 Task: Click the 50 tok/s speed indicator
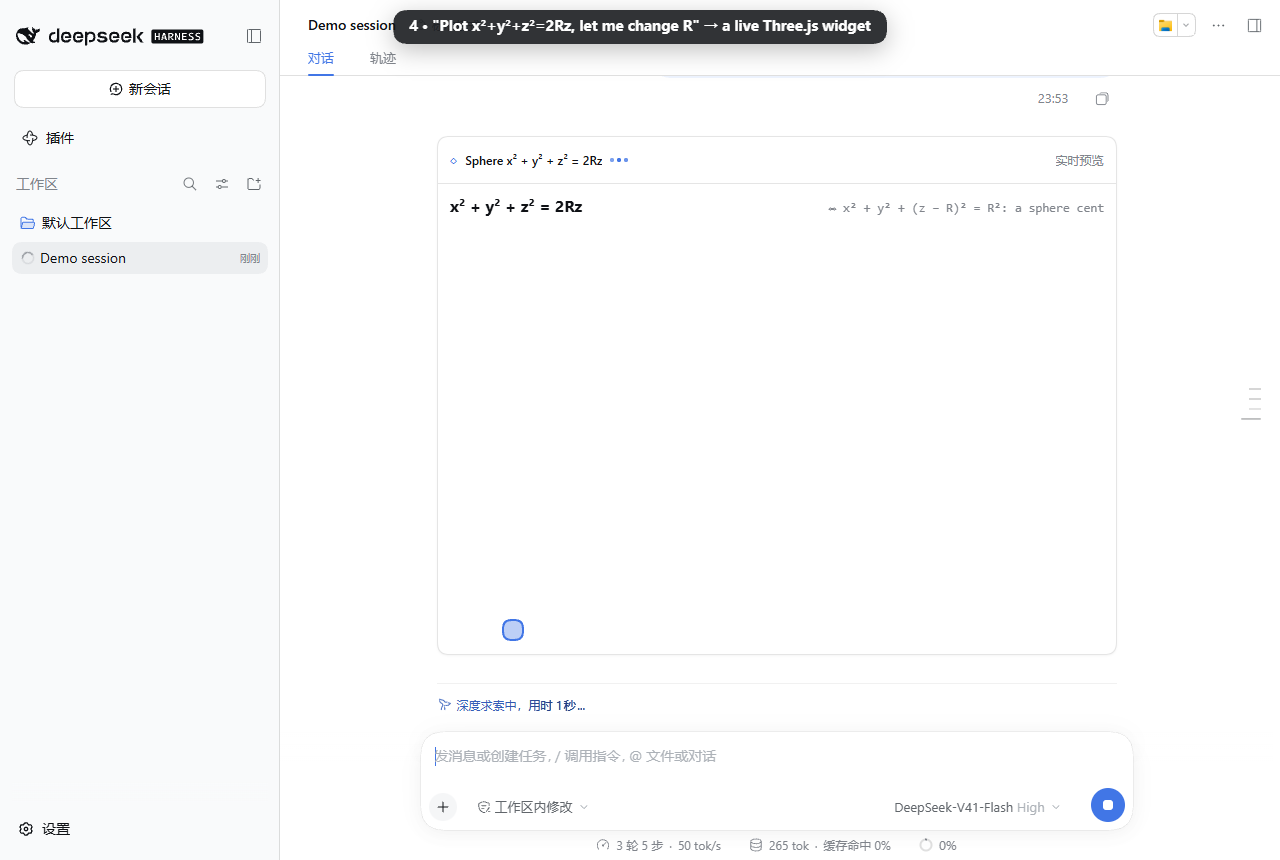click(x=699, y=845)
